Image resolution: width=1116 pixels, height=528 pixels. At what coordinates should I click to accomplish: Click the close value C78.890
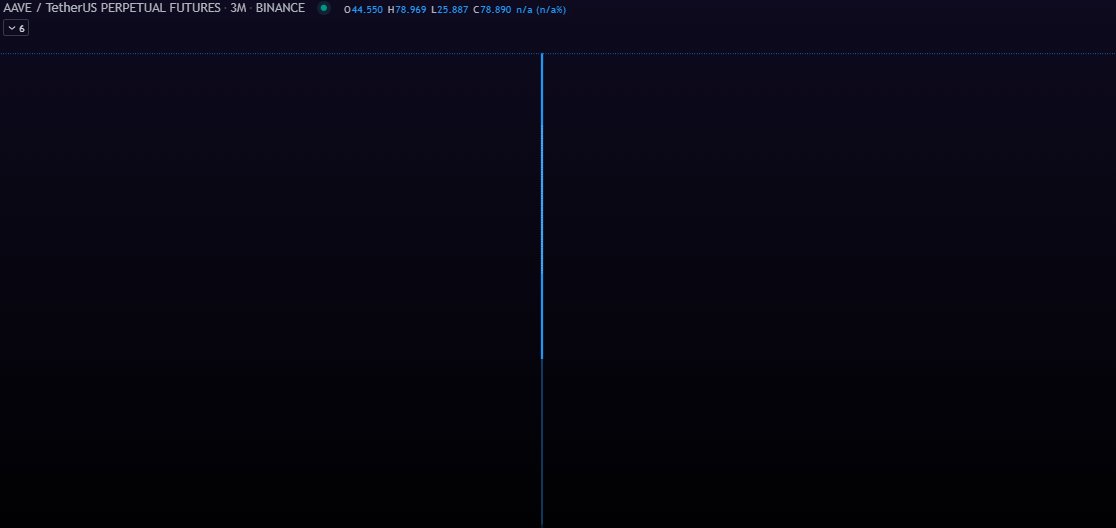(x=492, y=10)
